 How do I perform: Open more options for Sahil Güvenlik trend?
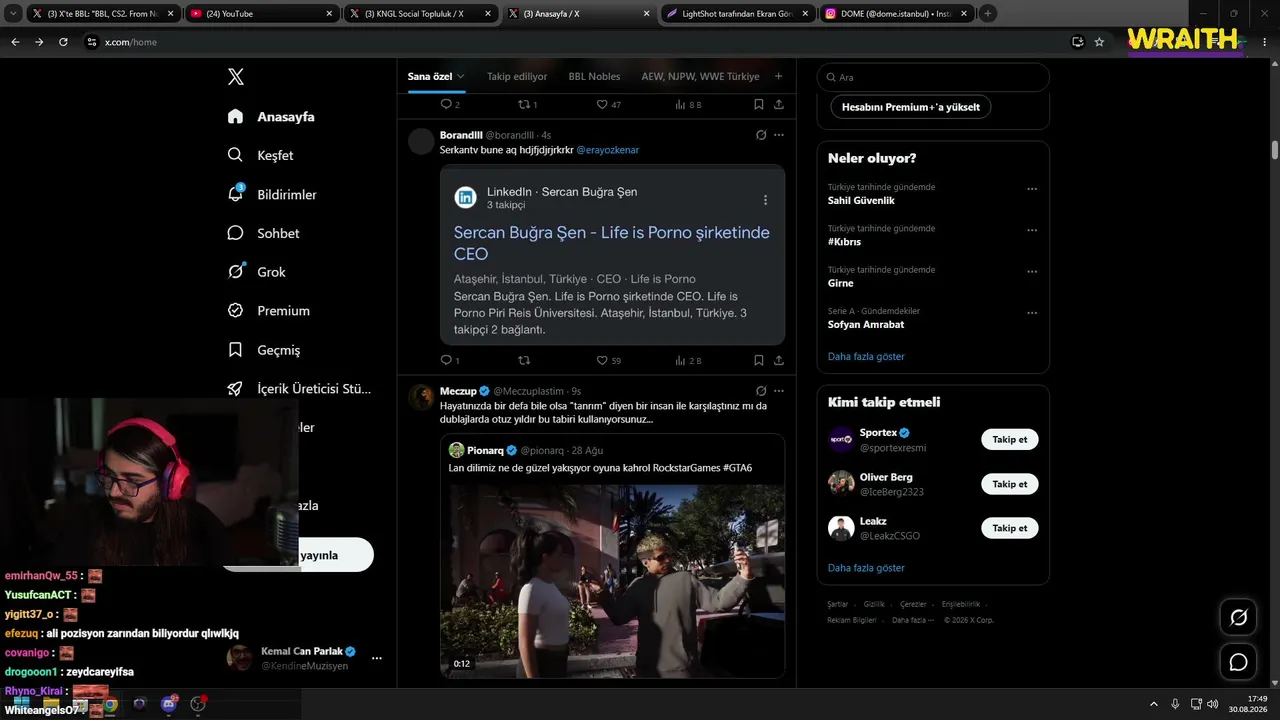pyautogui.click(x=1032, y=189)
